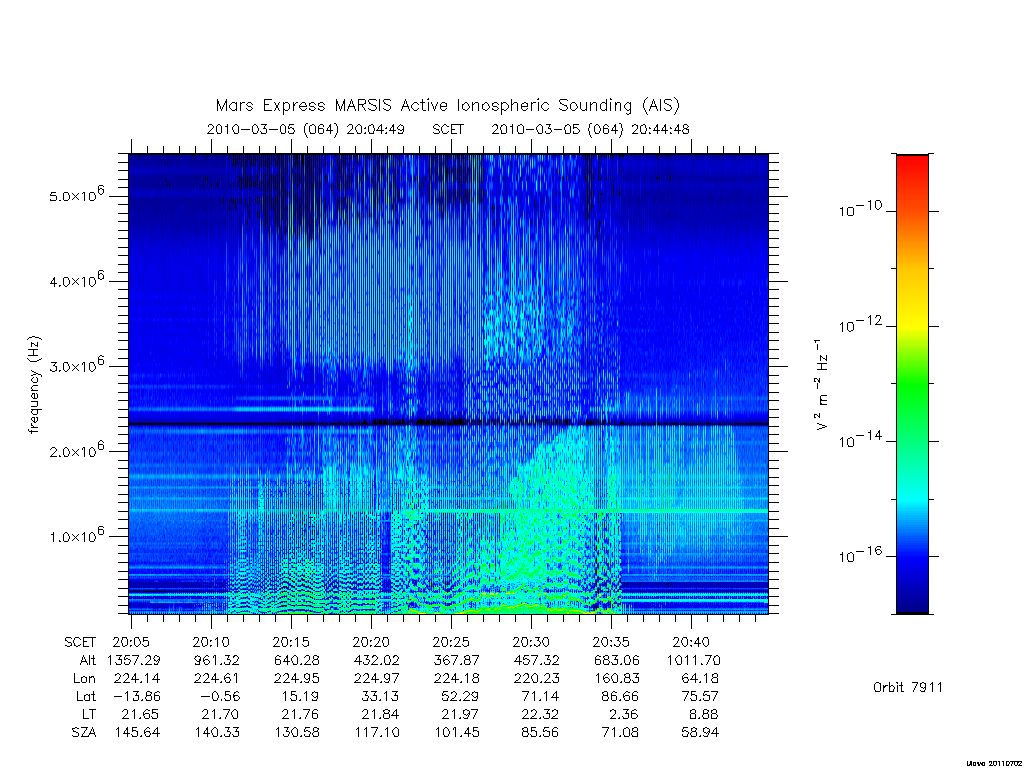Click altitude value 432.02
The height and width of the screenshot is (768, 1024).
pos(377,660)
